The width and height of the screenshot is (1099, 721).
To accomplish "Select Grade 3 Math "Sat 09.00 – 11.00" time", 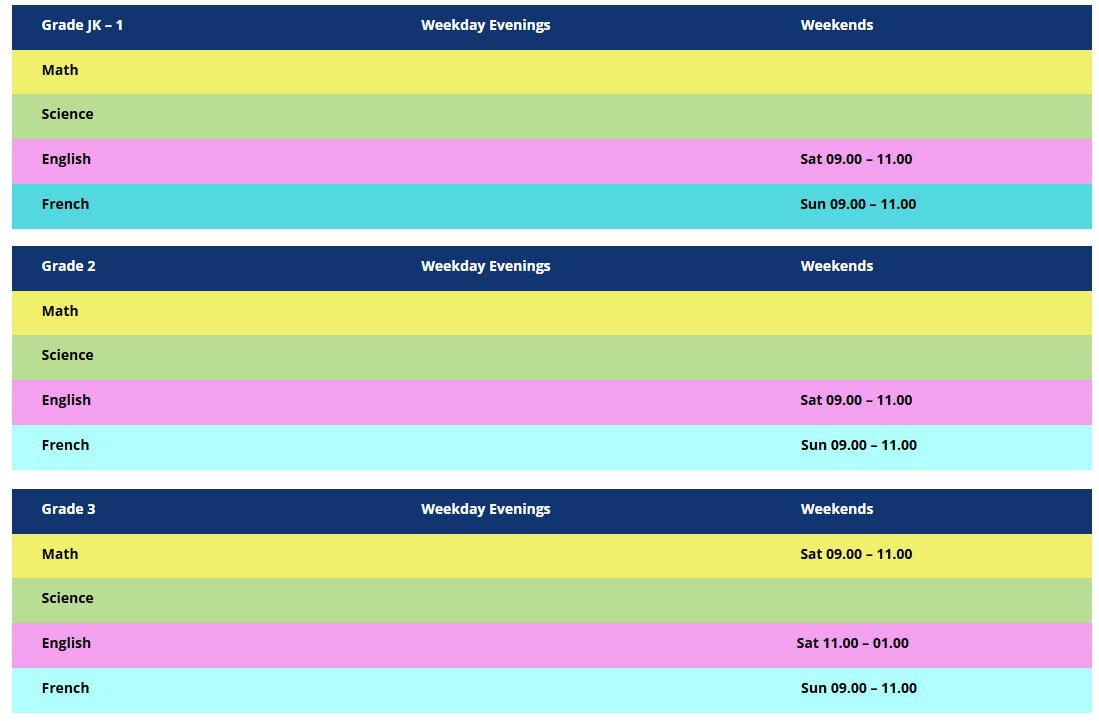I will pos(856,554).
